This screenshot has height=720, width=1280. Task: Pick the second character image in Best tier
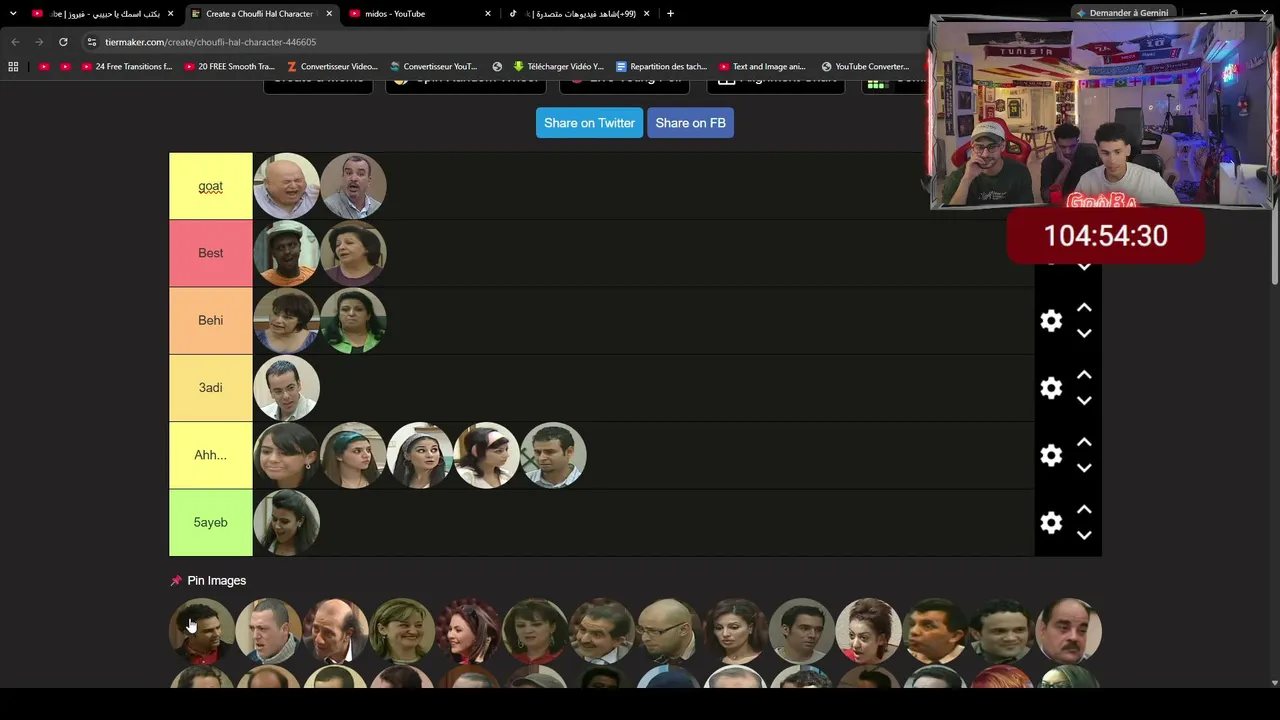point(354,253)
